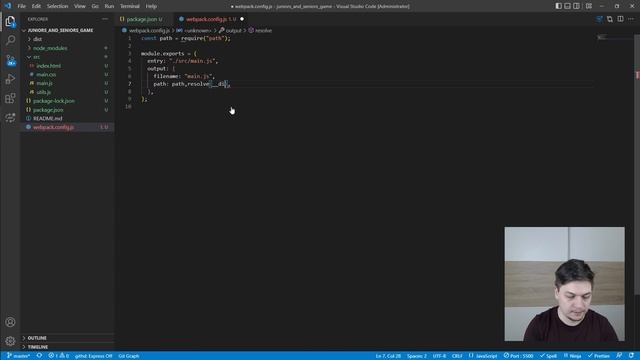The image size is (640, 360).
Task: Open main.css in explorer
Action: click(x=46, y=74)
